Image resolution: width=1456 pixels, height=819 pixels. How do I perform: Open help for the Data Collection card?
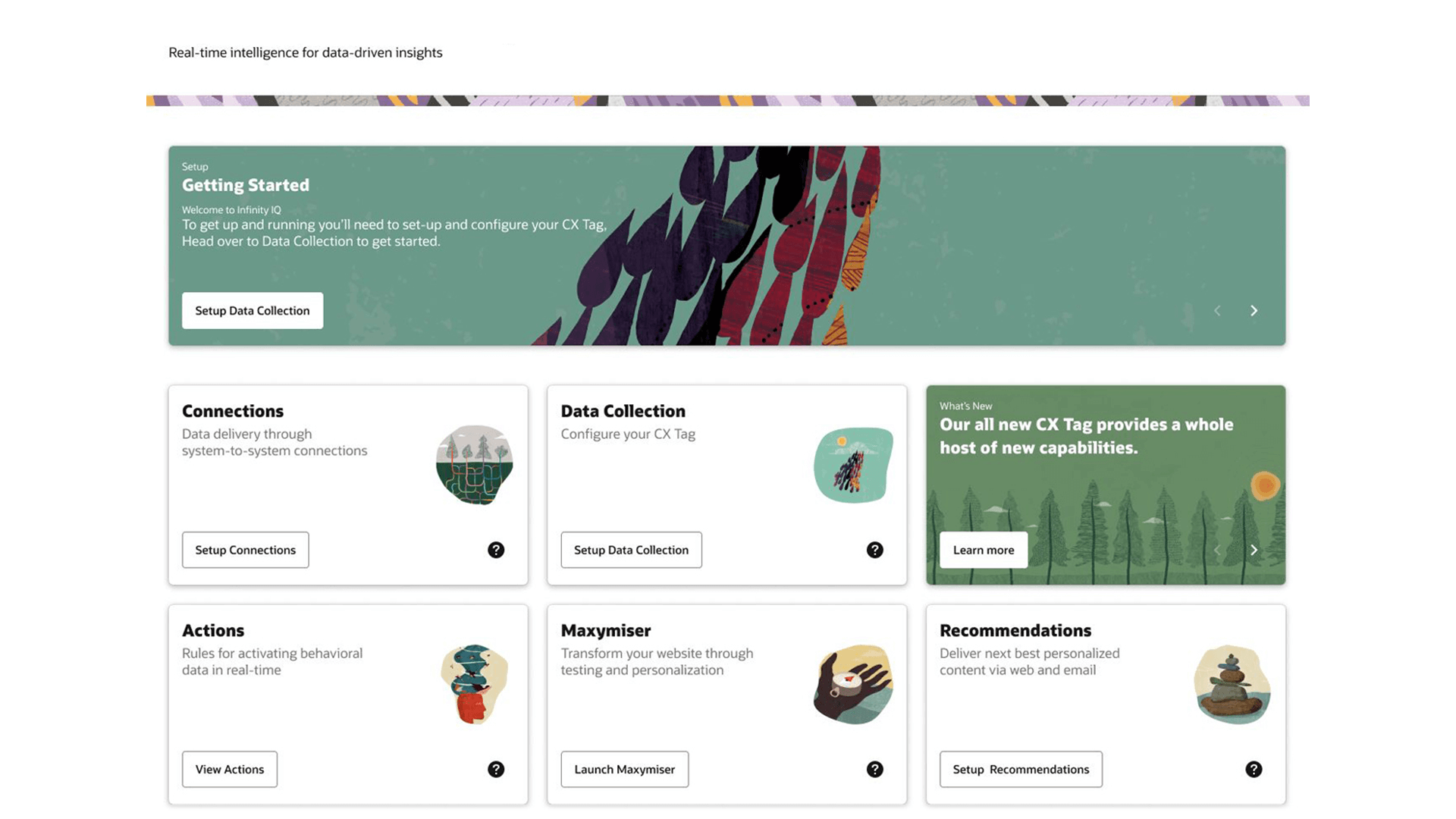(x=874, y=550)
